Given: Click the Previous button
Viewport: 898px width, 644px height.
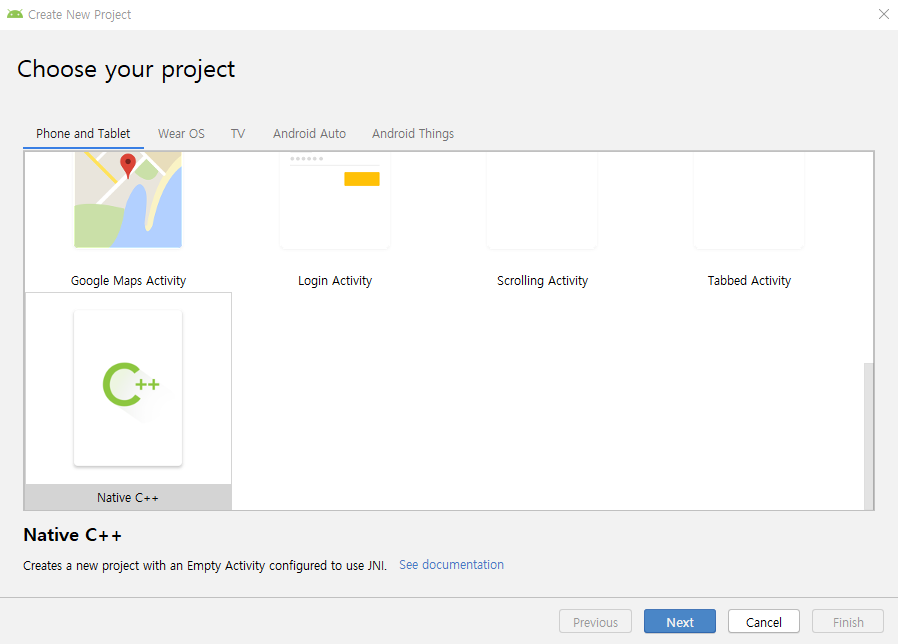Looking at the screenshot, I should (x=595, y=622).
